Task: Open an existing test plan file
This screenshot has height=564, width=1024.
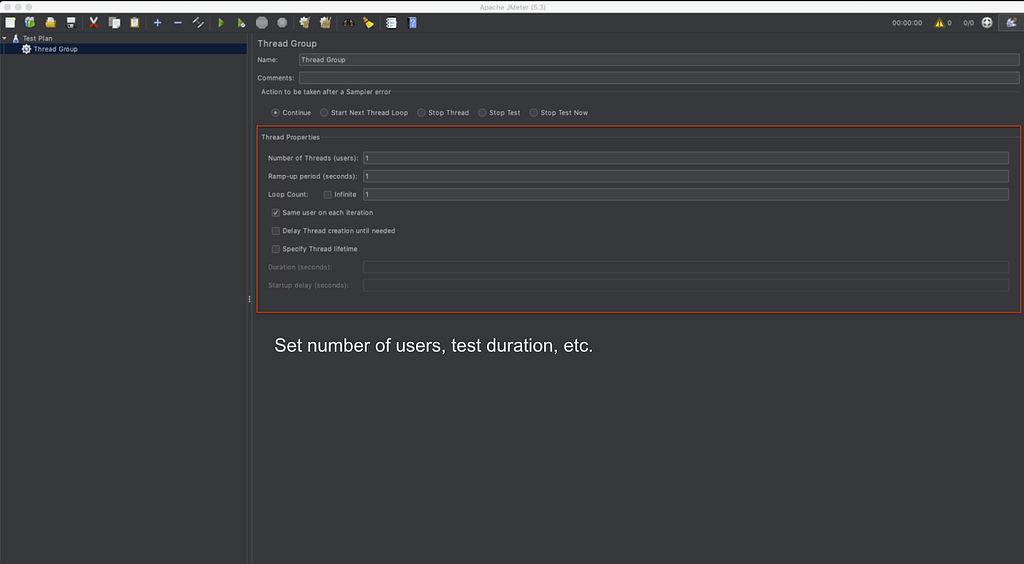Action: (x=50, y=23)
